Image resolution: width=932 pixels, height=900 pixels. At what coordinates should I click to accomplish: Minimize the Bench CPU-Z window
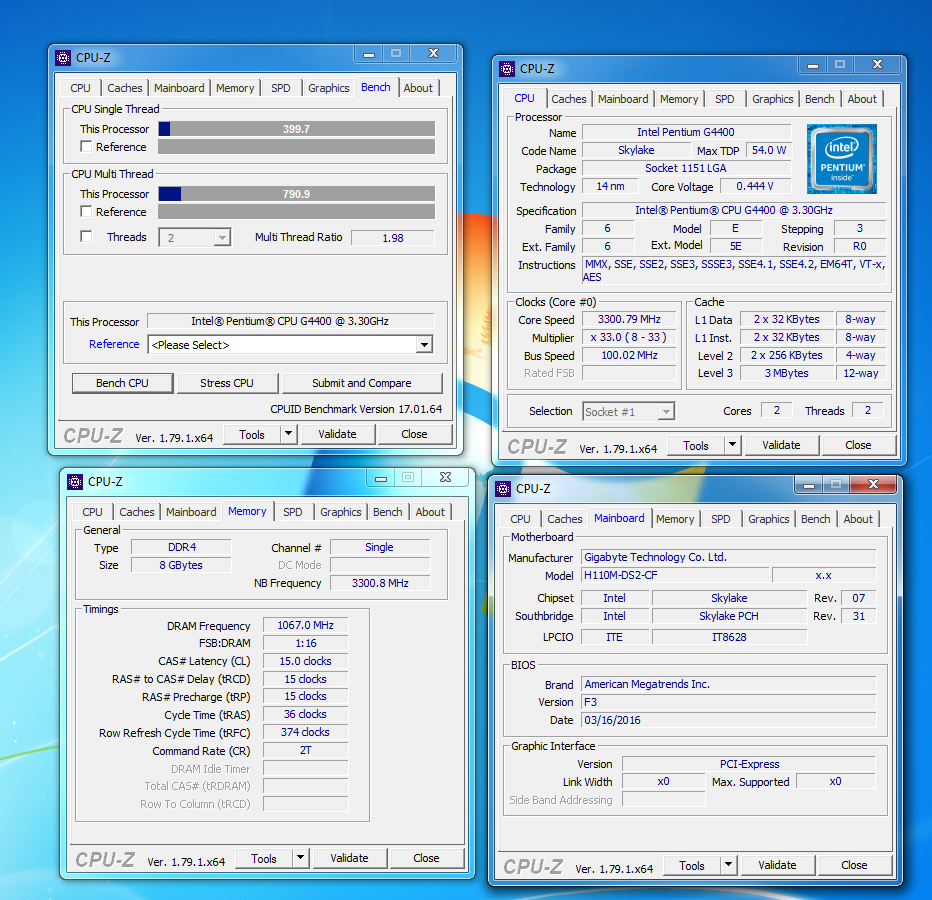369,54
